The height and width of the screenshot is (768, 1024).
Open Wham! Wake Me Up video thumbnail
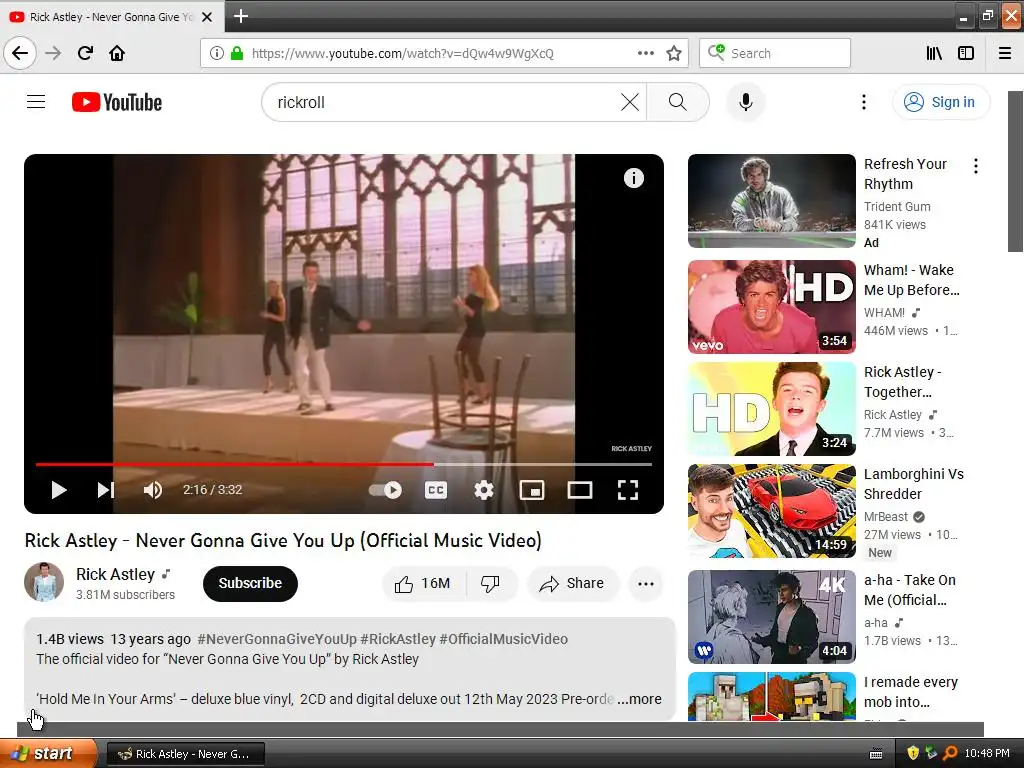pyautogui.click(x=771, y=307)
